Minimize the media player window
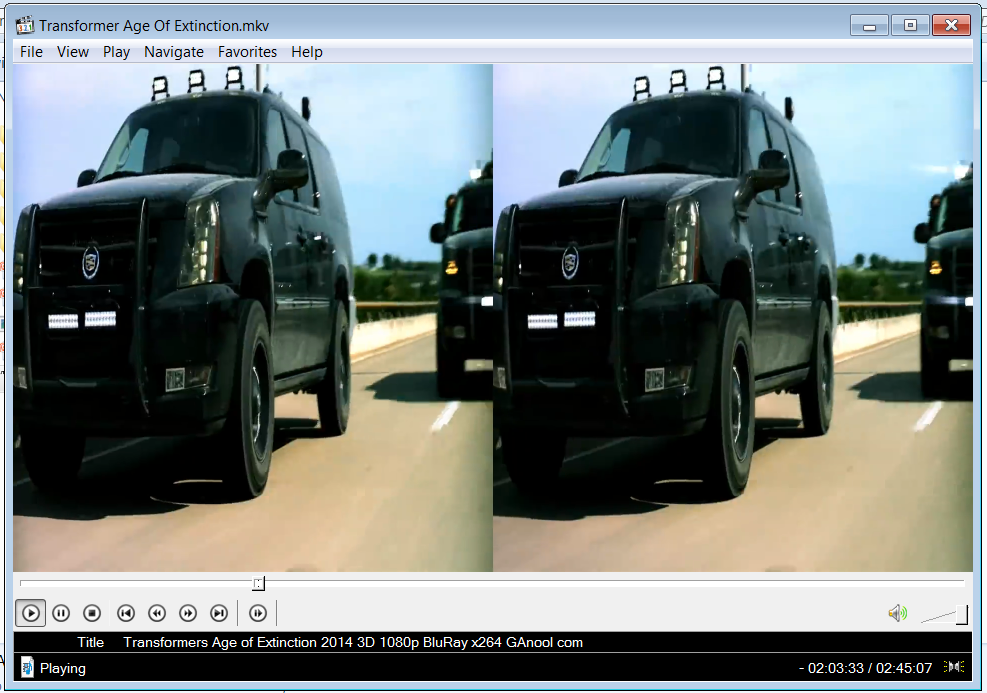This screenshot has height=693, width=987. pyautogui.click(x=869, y=26)
